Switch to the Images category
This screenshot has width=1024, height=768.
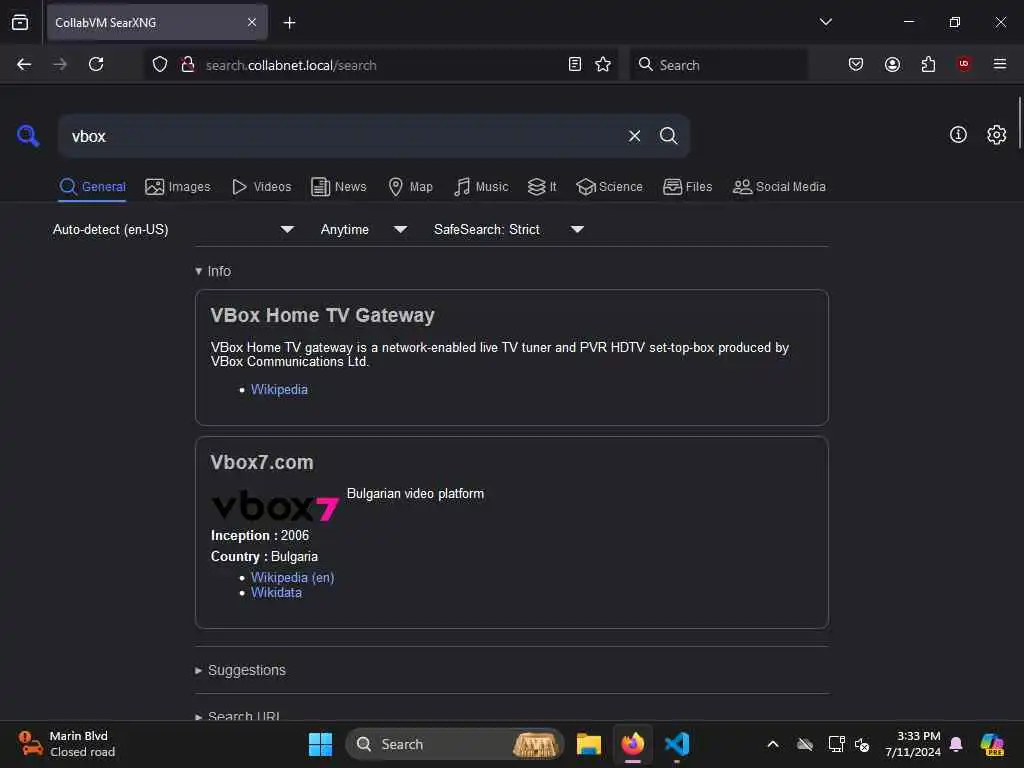tap(178, 187)
